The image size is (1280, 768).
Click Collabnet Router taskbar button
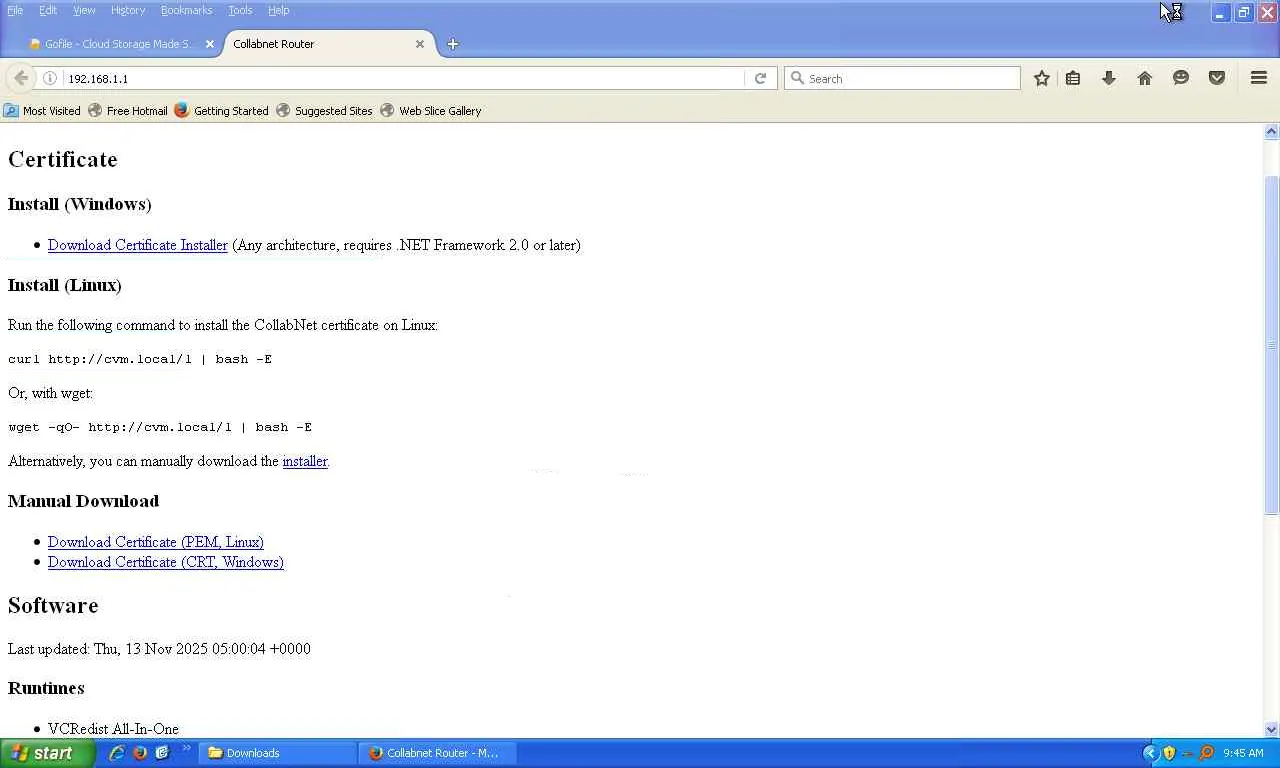(437, 753)
